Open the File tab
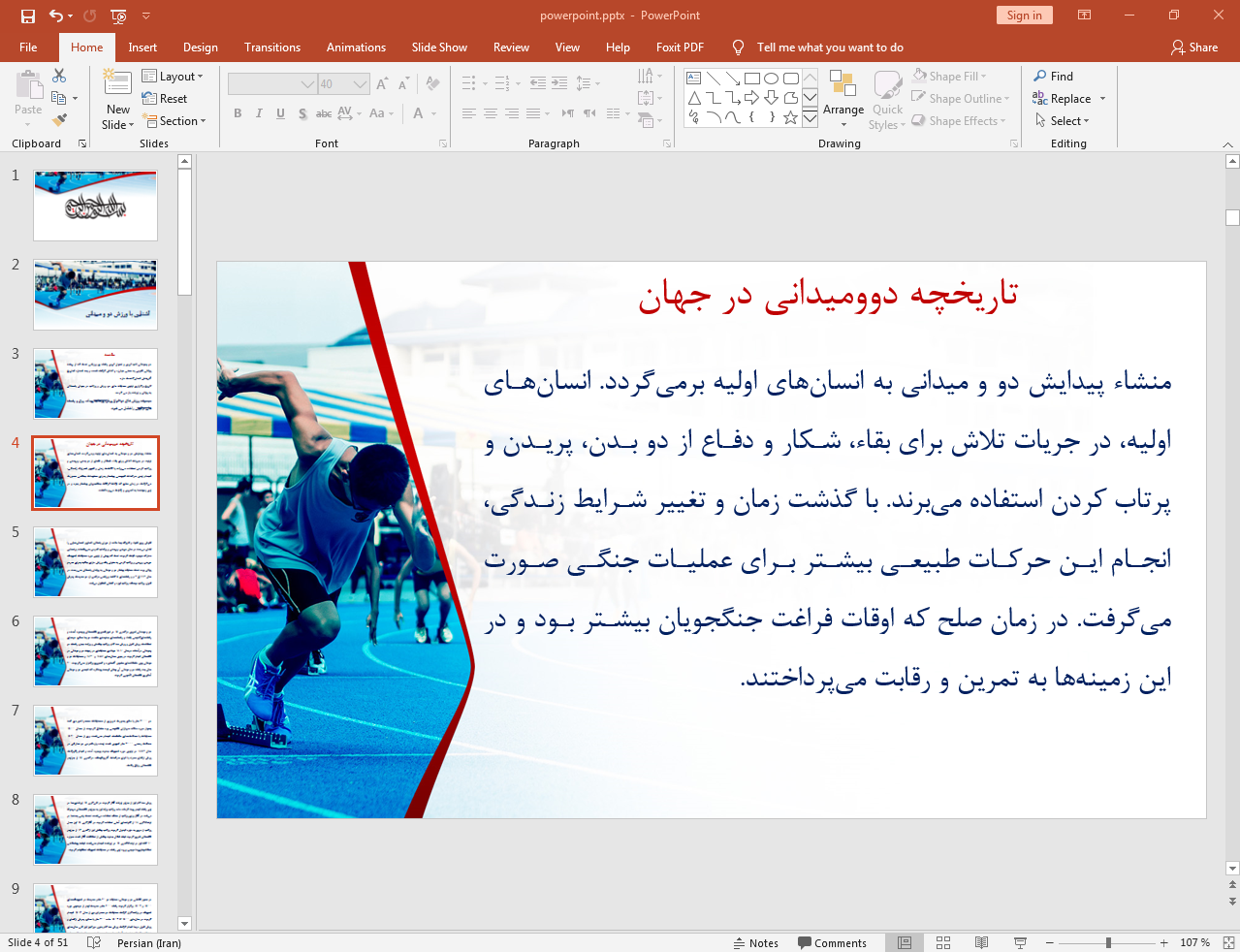The width and height of the screenshot is (1240, 952). (x=28, y=48)
